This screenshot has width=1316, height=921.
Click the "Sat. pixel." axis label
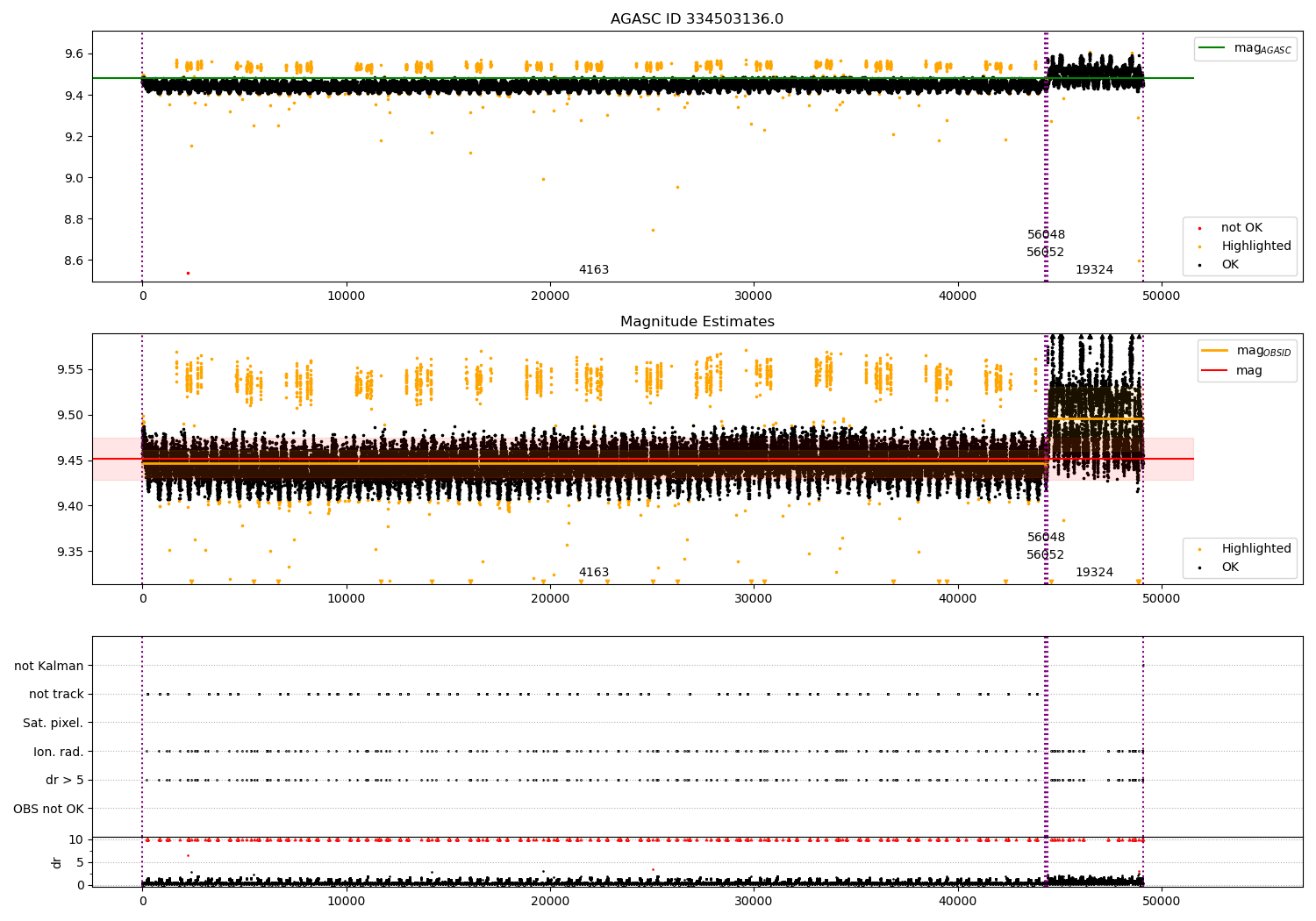(x=53, y=723)
